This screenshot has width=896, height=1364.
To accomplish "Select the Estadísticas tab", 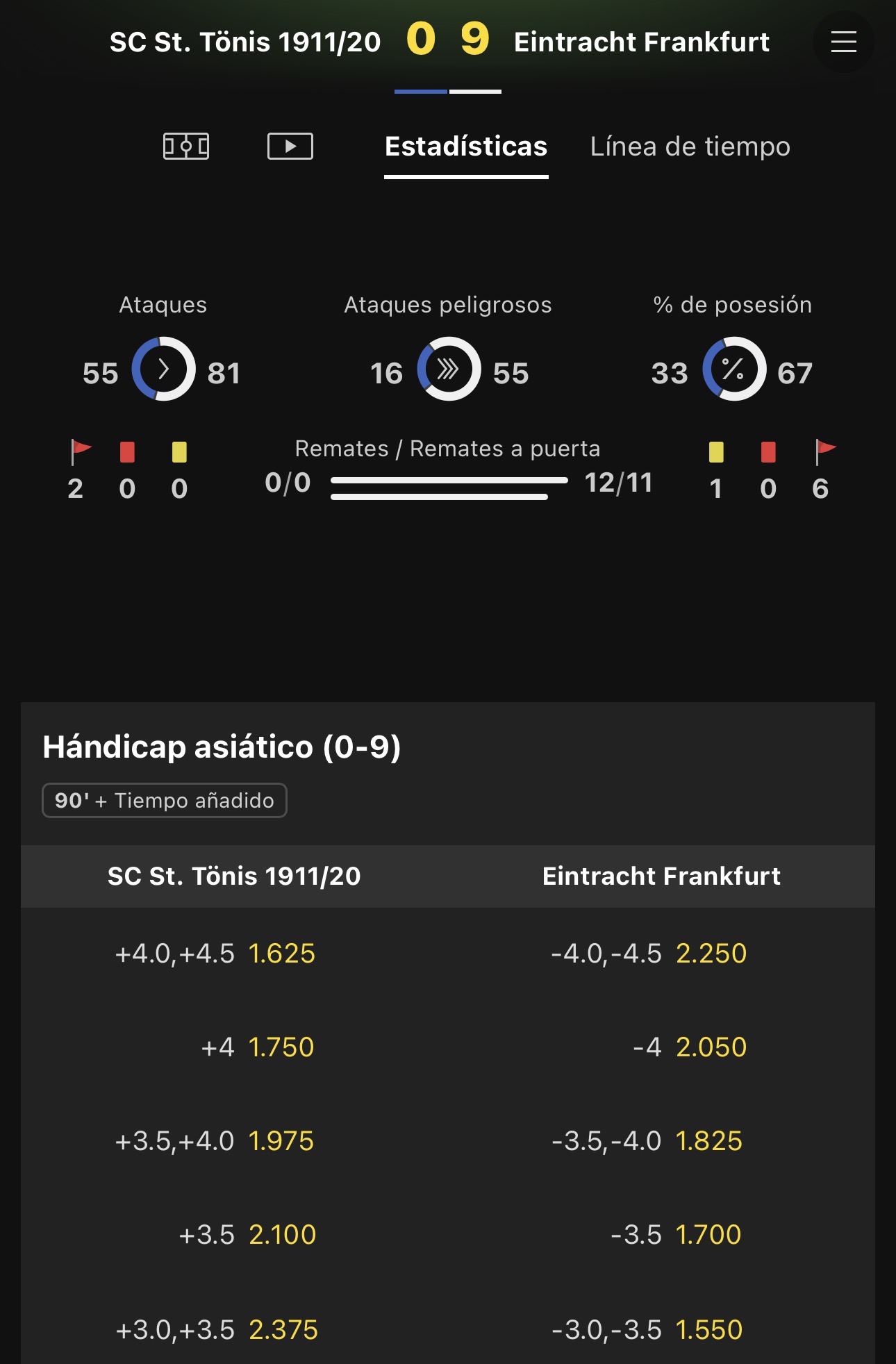I will point(466,147).
